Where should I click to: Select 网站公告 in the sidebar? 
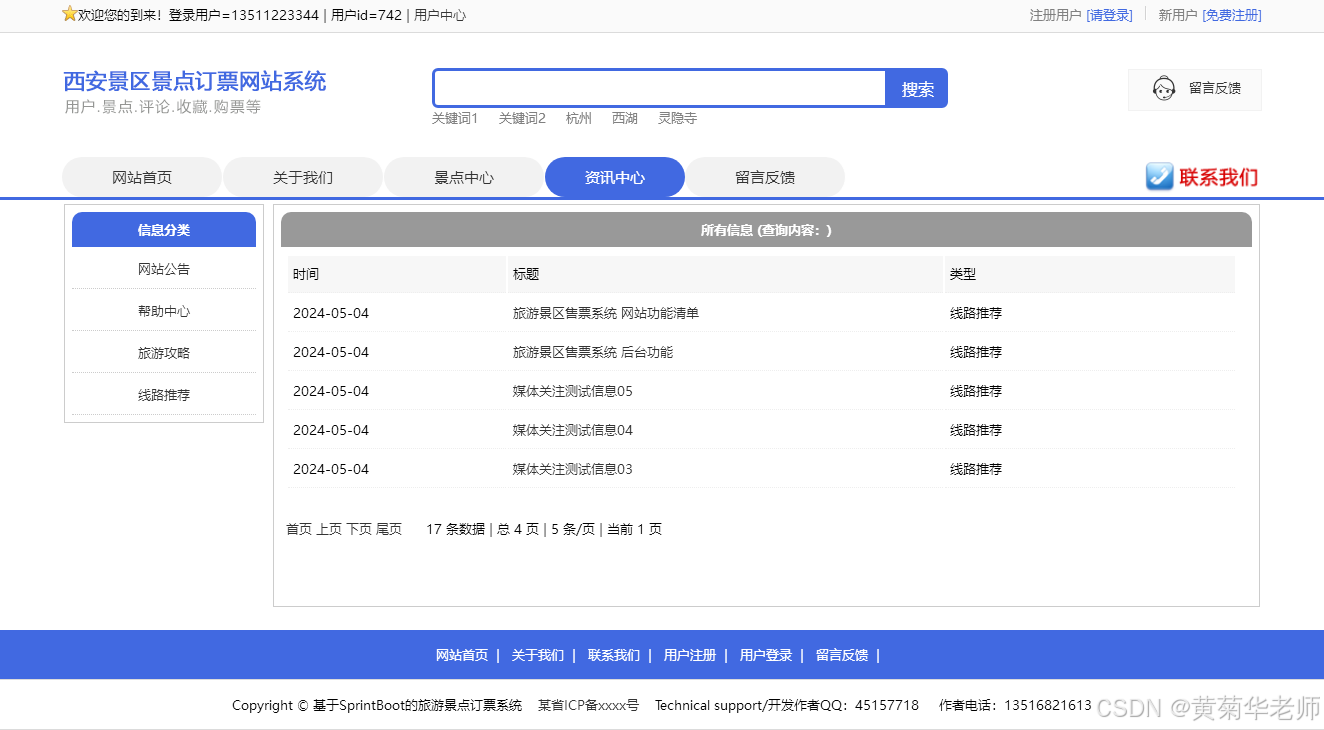163,269
